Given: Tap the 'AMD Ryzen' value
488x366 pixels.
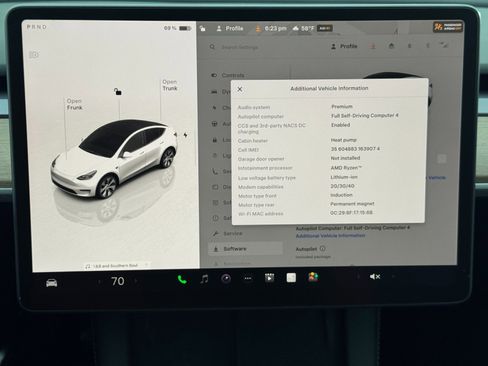Looking at the screenshot, I should pos(346,168).
